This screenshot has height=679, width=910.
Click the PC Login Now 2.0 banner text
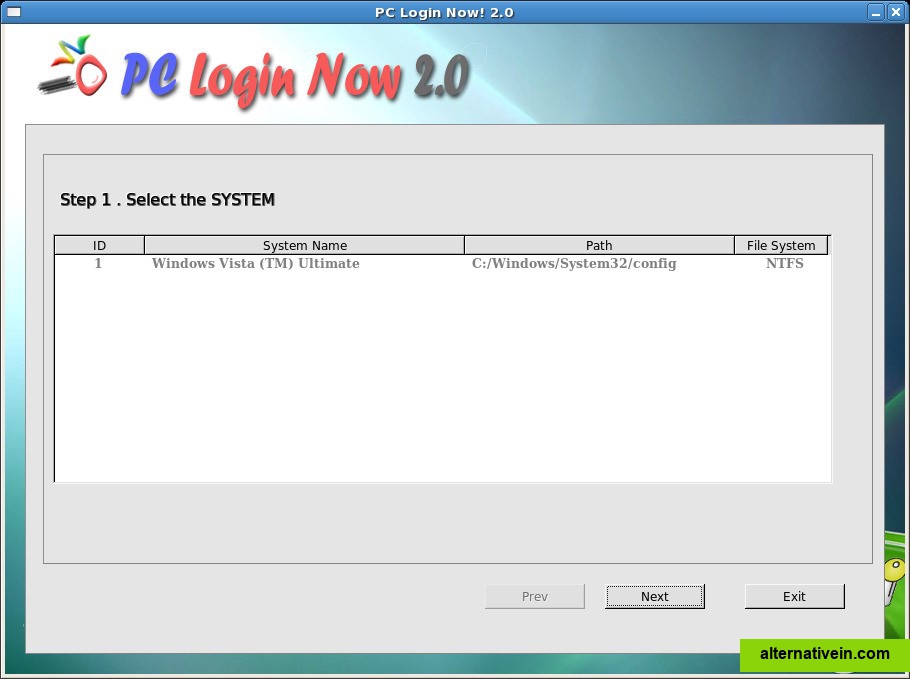295,76
